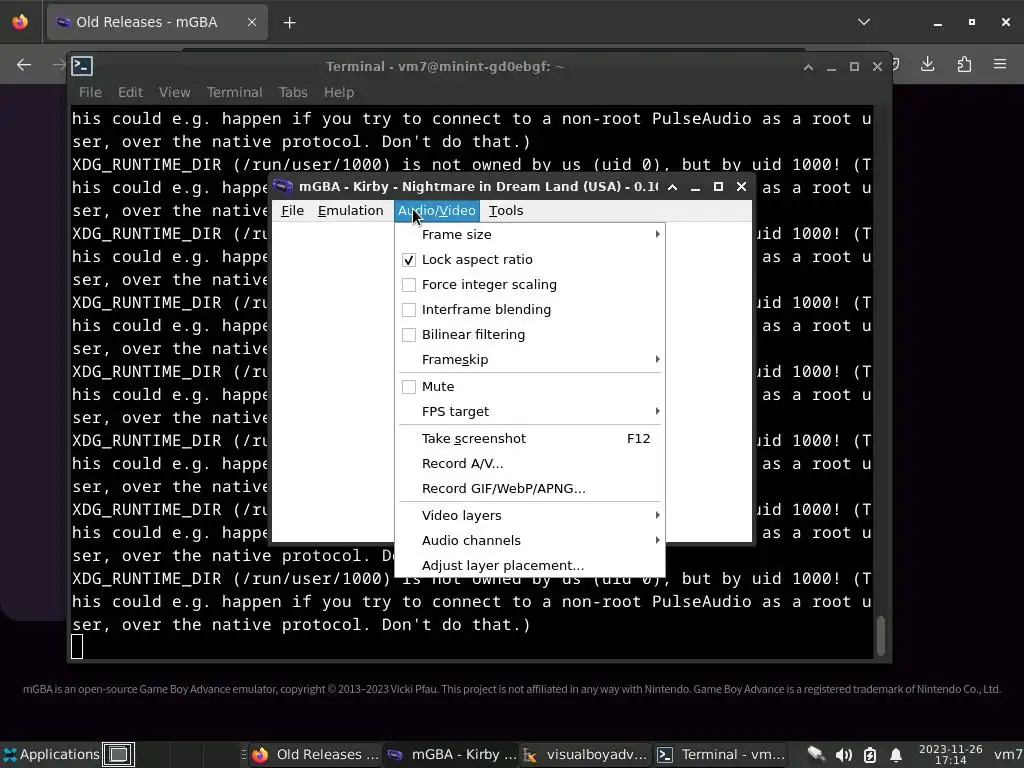This screenshot has width=1024, height=768.
Task: Click the Firefox logo icon in tab bar
Action: 20,22
